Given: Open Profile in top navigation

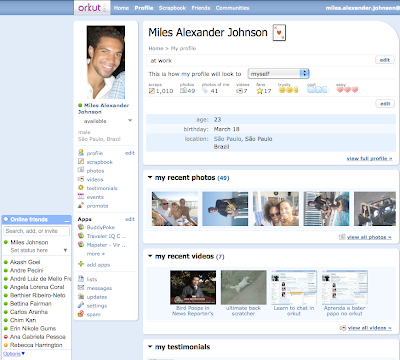Looking at the screenshot, I should (x=144, y=8).
